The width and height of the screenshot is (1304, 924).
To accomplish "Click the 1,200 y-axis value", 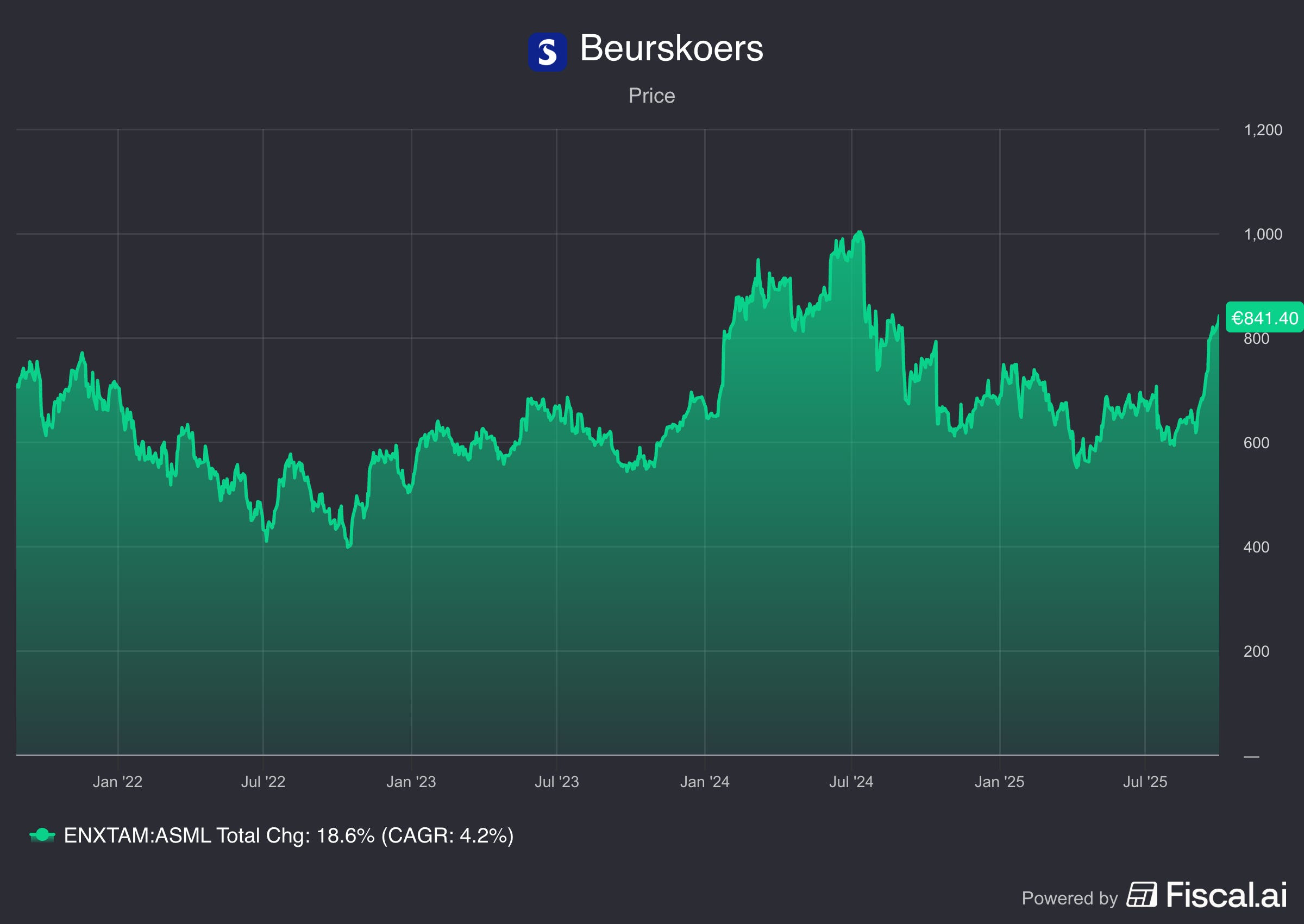I will point(1263,130).
